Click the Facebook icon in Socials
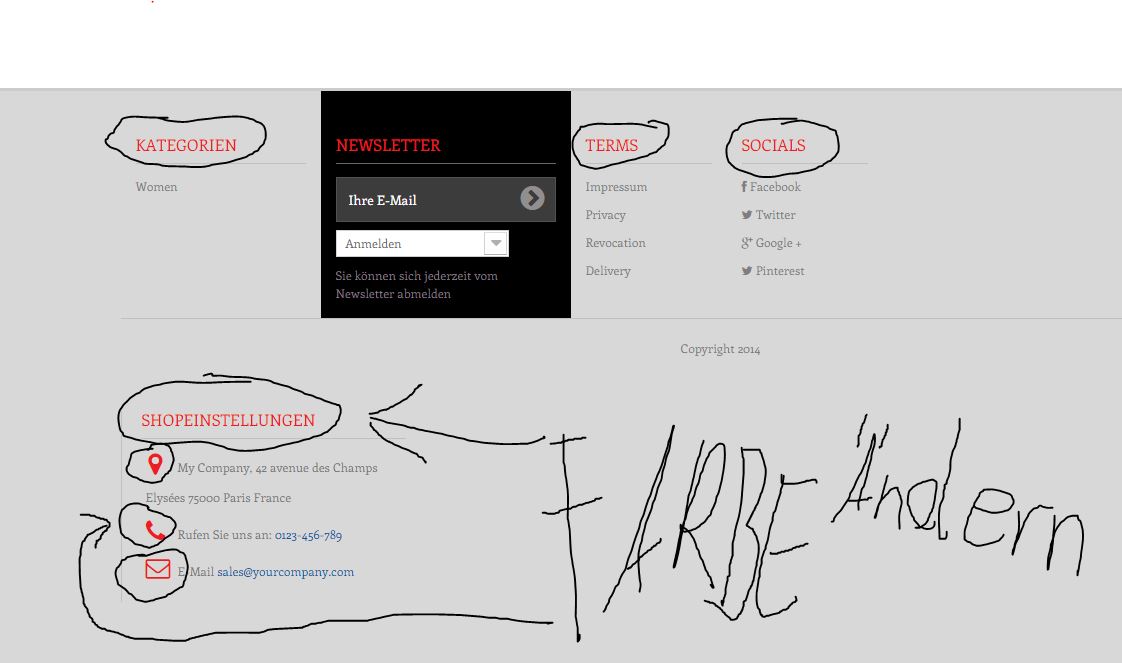The image size is (1122, 663). [x=744, y=187]
